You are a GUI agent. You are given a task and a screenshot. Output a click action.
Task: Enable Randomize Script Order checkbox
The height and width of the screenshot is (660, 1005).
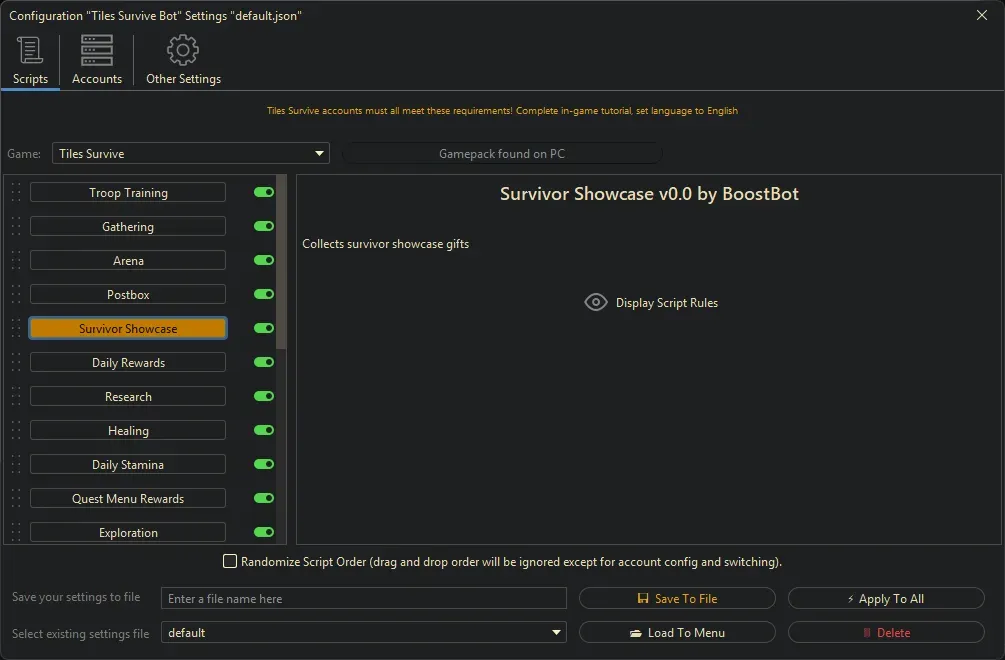[230, 562]
